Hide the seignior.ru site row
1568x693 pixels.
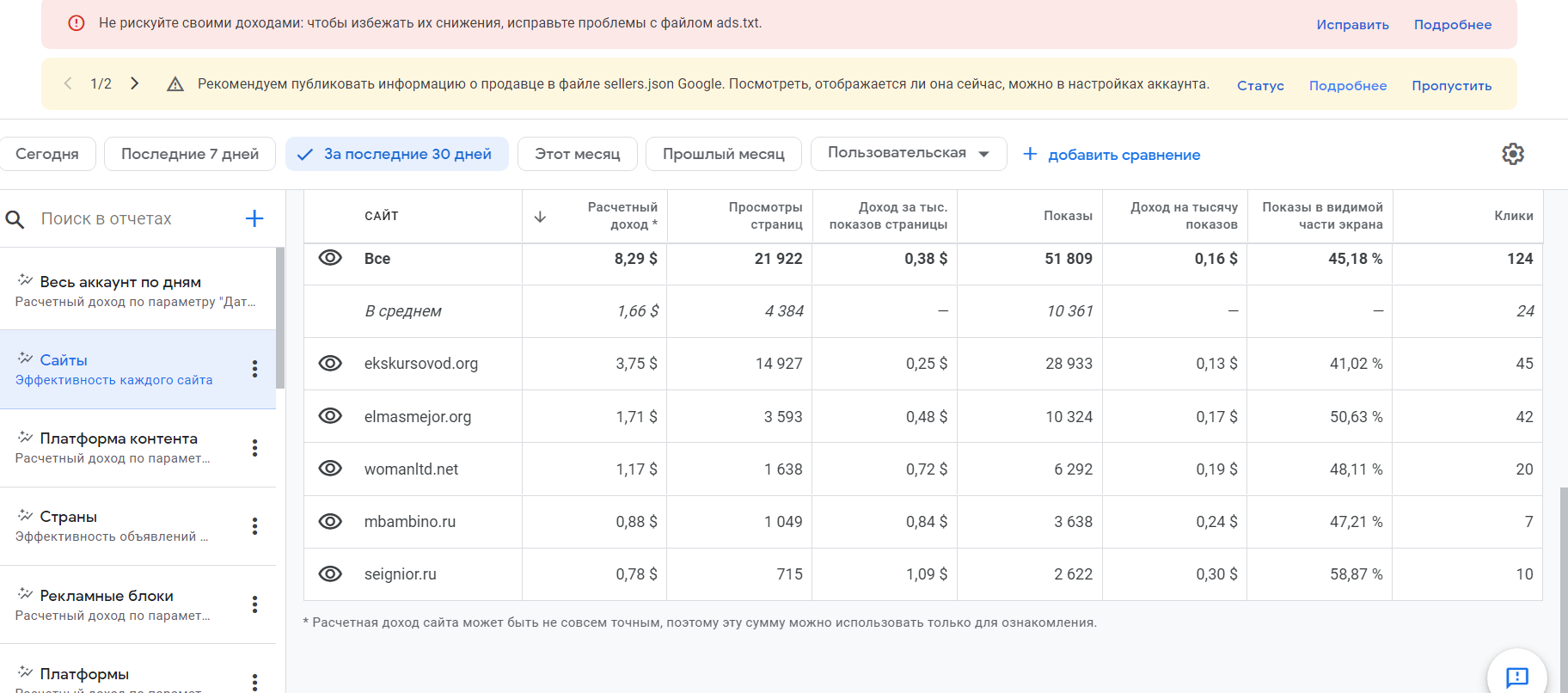click(330, 574)
